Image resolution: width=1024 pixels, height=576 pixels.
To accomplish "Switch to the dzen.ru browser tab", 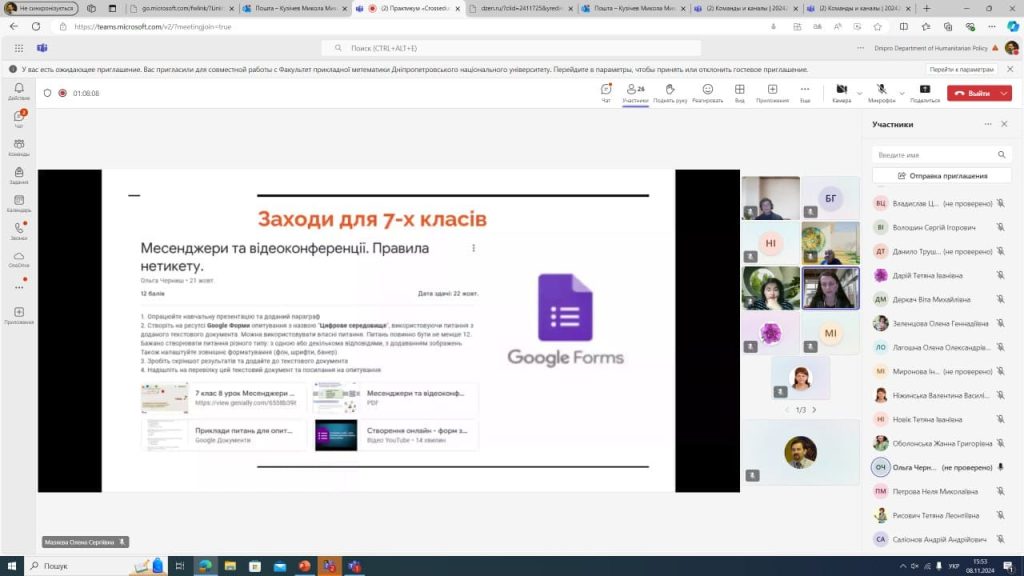I will 520,8.
